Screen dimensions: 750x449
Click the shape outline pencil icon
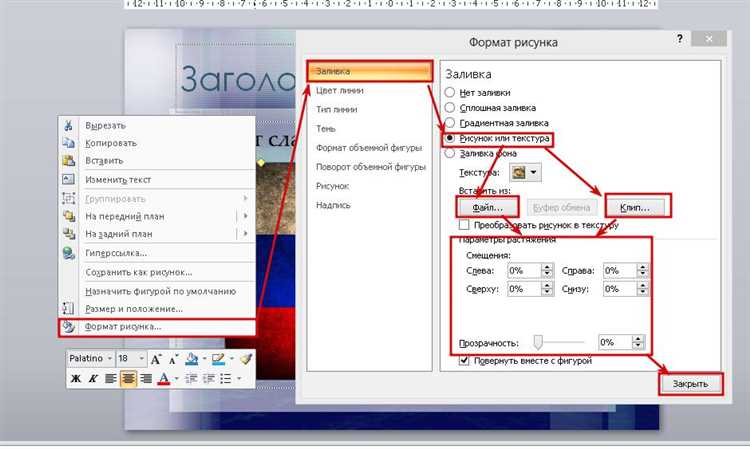[219, 359]
